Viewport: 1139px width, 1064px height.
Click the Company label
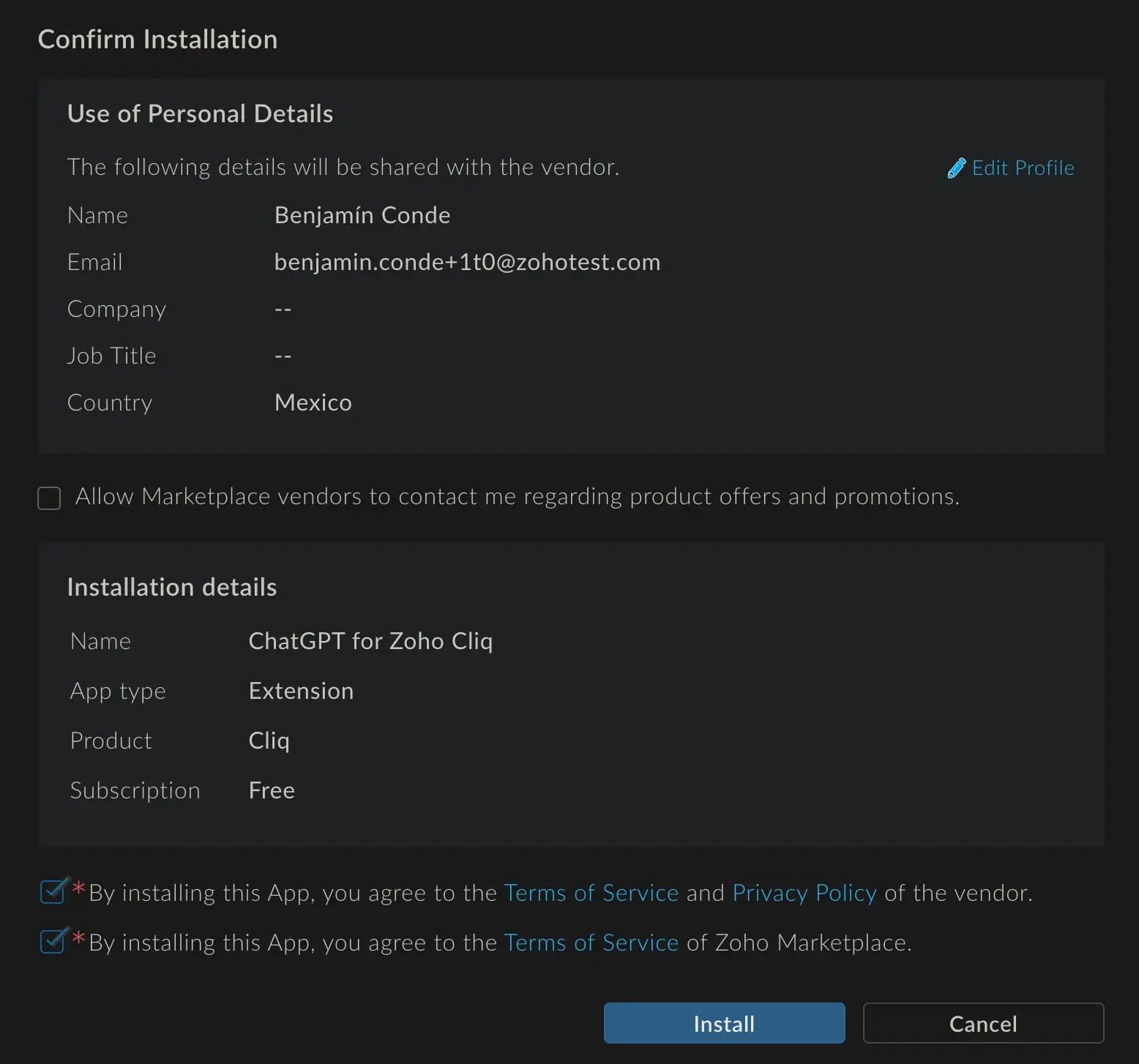tap(117, 310)
